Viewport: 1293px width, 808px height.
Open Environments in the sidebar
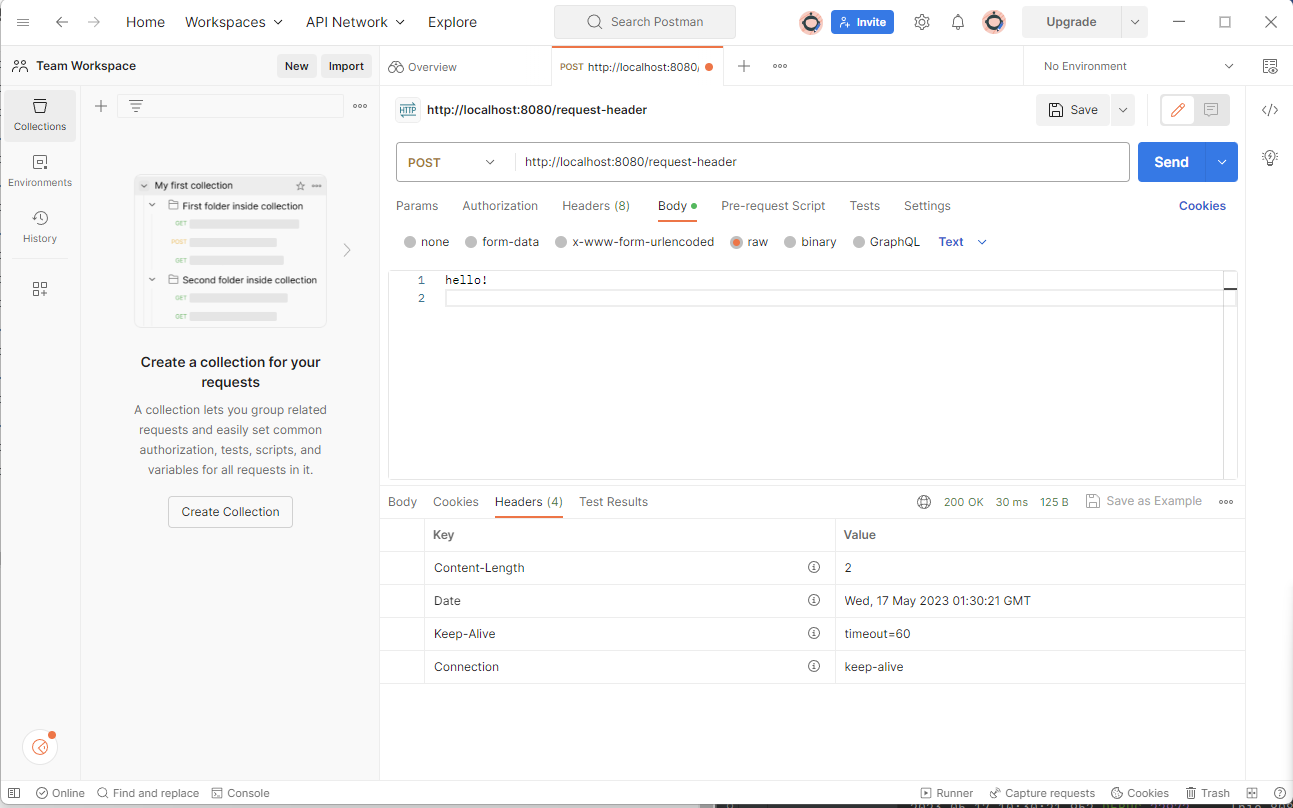tap(40, 171)
